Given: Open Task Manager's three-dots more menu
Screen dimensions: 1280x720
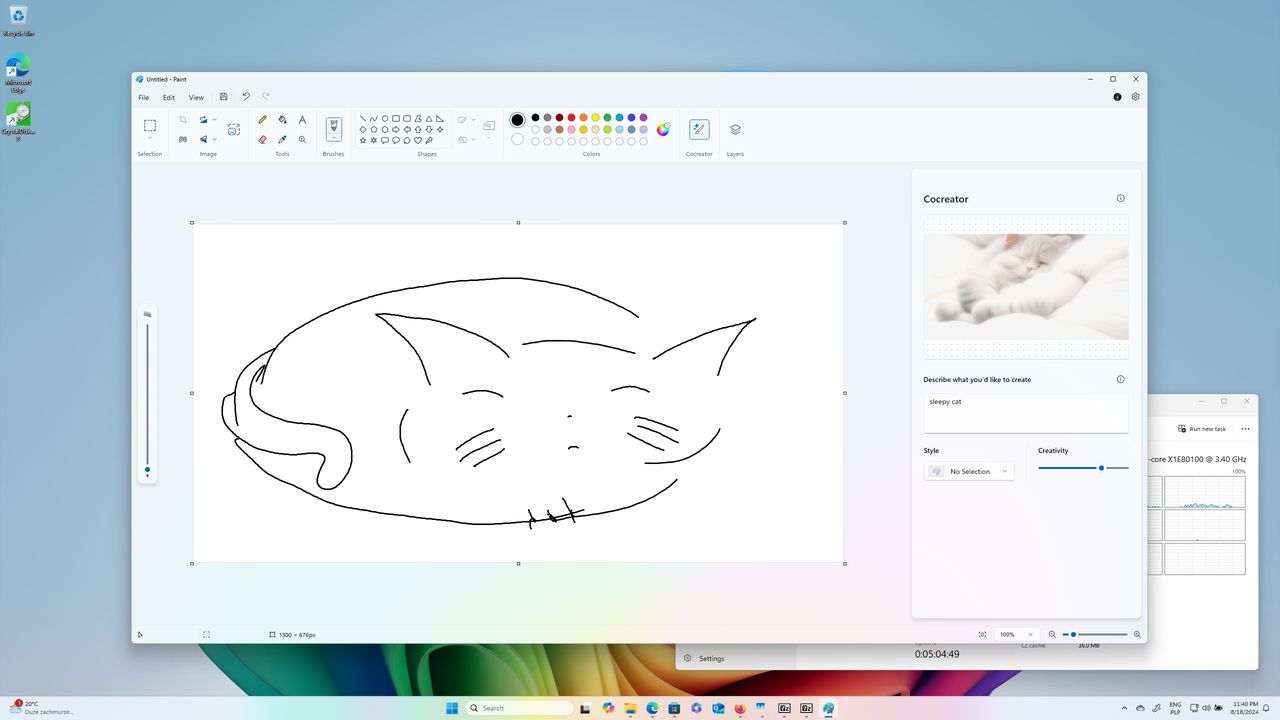Looking at the screenshot, I should pyautogui.click(x=1245, y=429).
